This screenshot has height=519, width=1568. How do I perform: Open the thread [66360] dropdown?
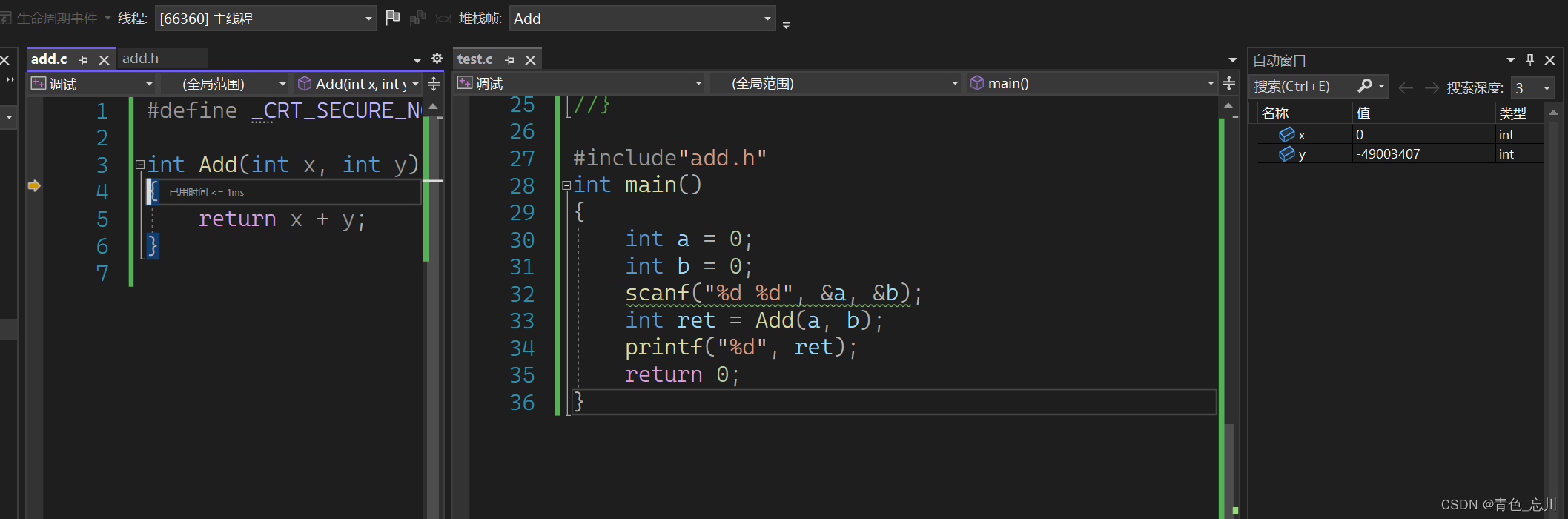click(368, 19)
